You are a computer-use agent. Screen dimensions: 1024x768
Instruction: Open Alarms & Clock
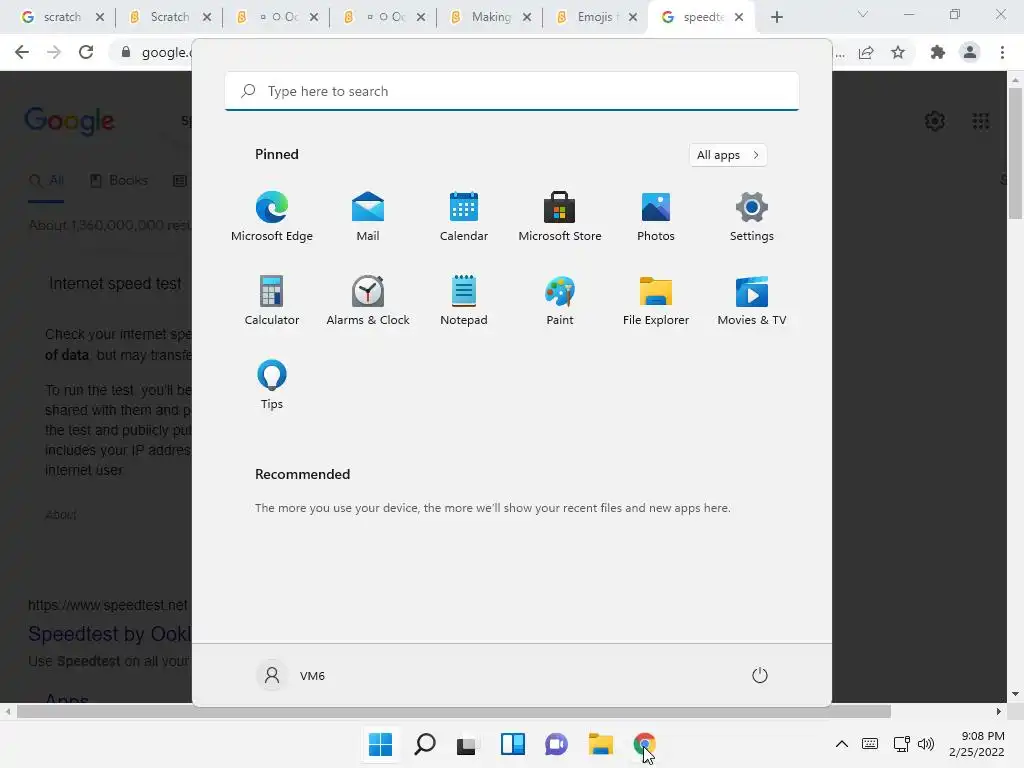368,300
